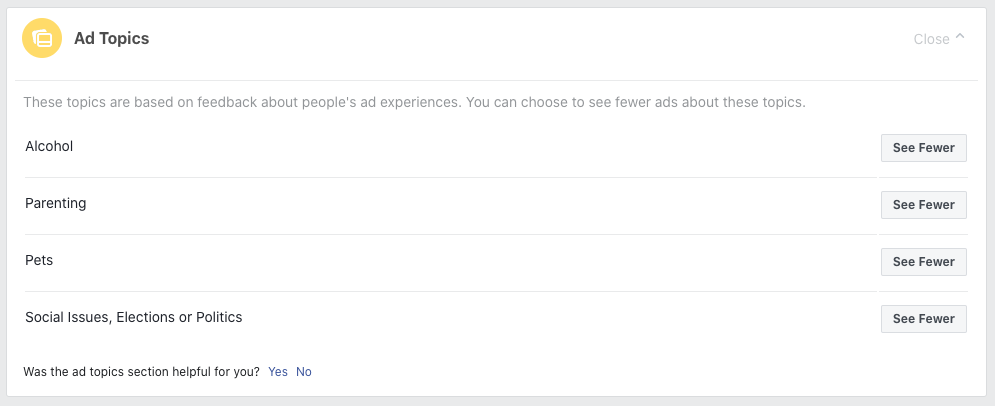Click the 'Was the ad topics section helpful' text
Image resolution: width=995 pixels, height=406 pixels.
point(142,372)
